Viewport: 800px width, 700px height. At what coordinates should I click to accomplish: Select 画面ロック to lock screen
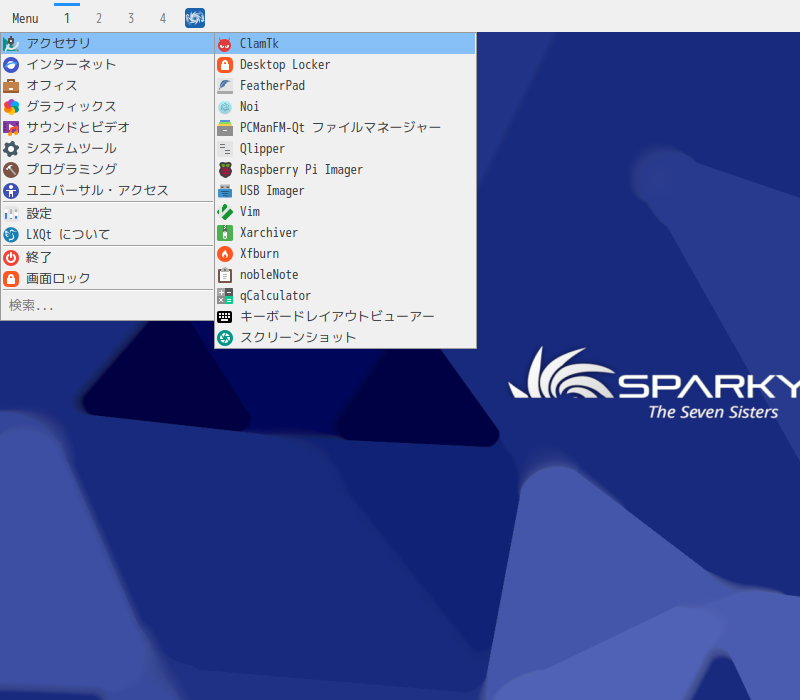107,279
